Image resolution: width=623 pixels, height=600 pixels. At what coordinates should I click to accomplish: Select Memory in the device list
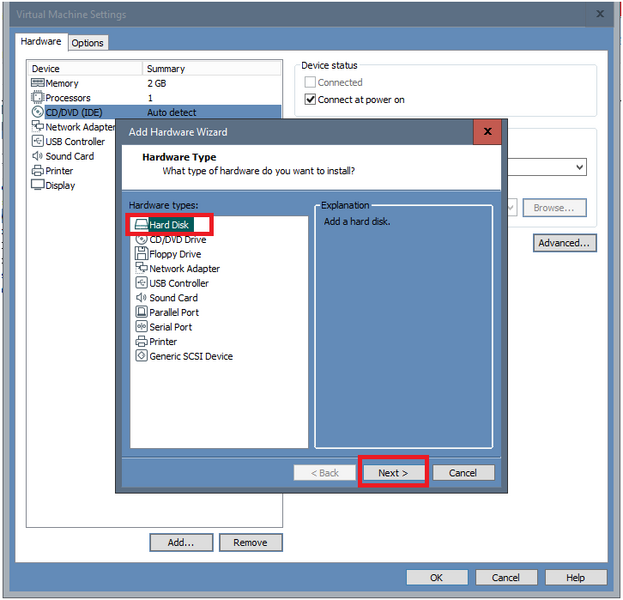tap(61, 83)
